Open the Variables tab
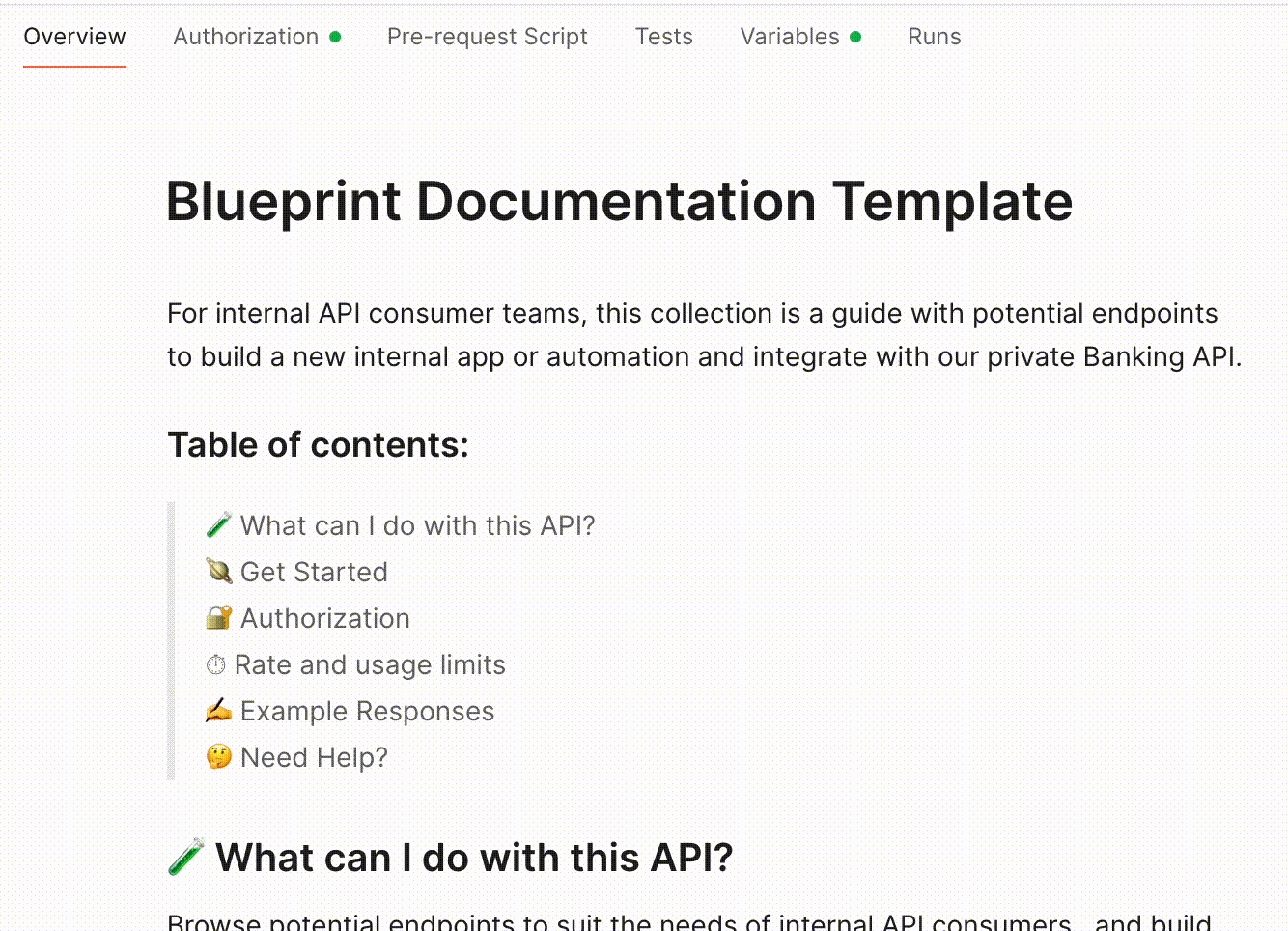Screen dimensions: 1288x931 pyautogui.click(x=790, y=37)
